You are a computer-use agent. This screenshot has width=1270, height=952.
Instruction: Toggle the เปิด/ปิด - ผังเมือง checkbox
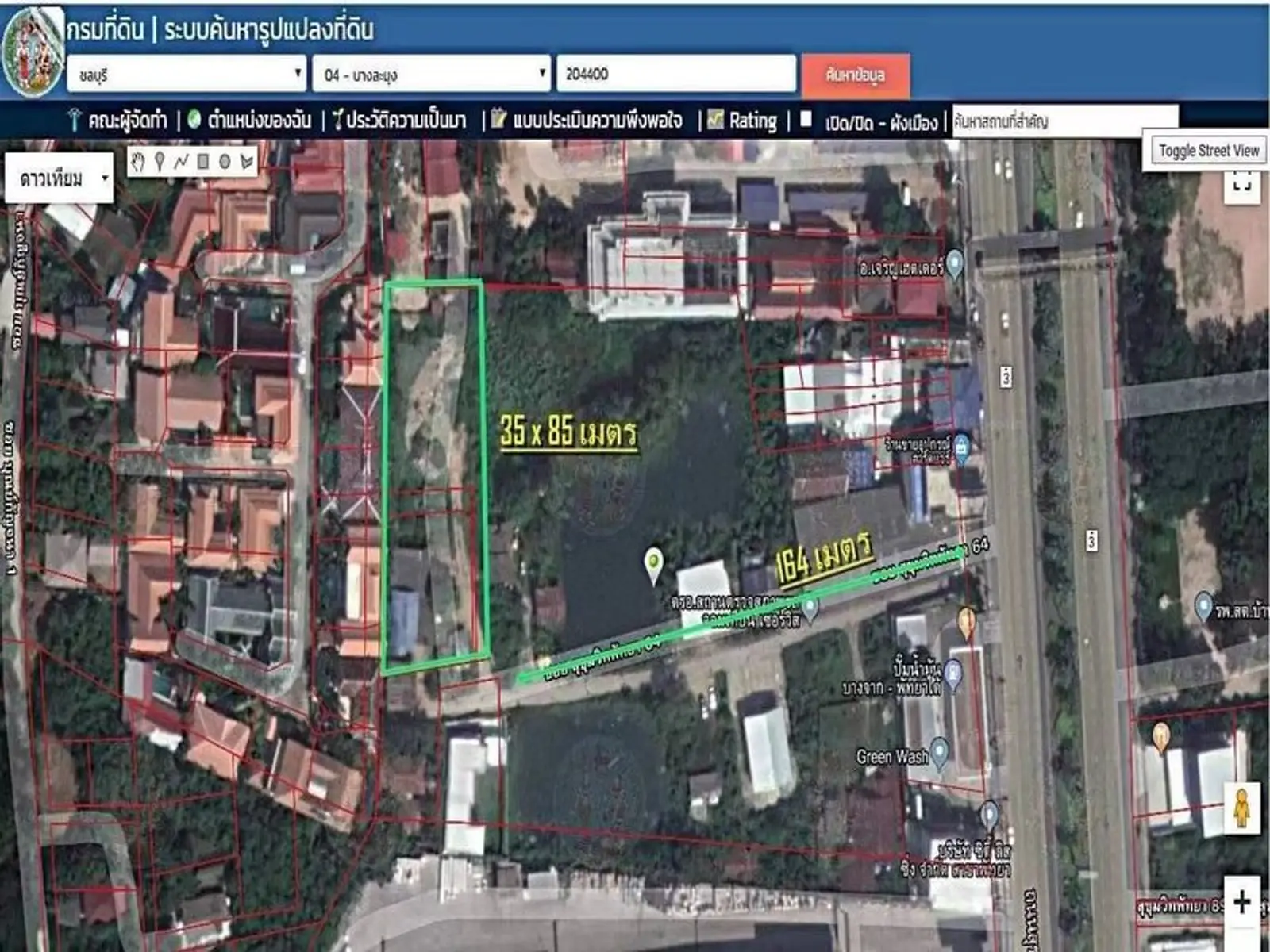[806, 119]
